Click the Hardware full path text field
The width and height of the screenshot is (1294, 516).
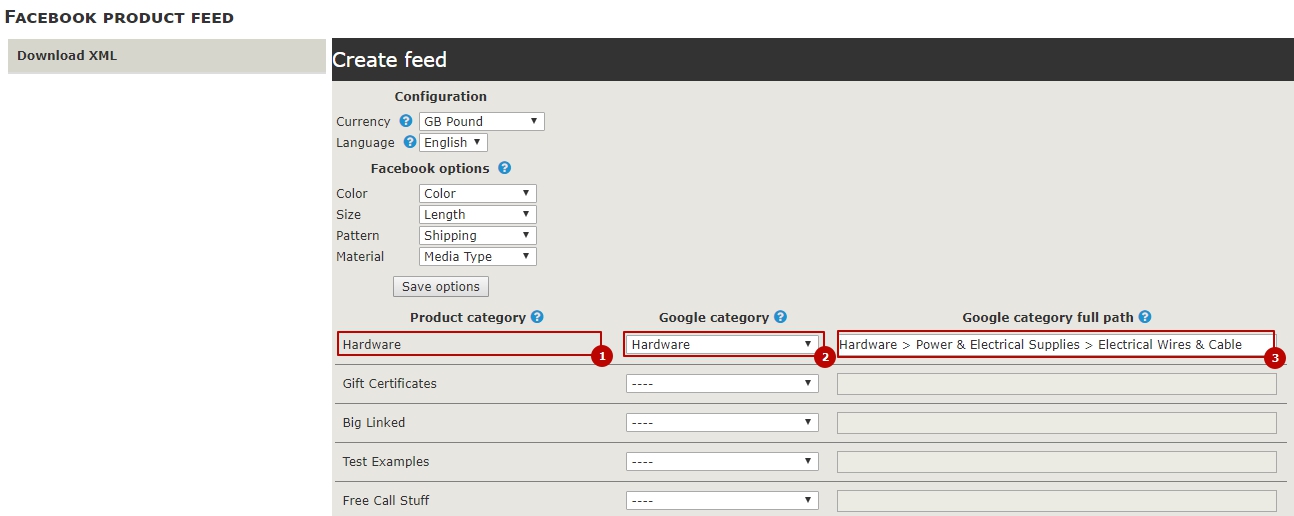coord(1055,344)
